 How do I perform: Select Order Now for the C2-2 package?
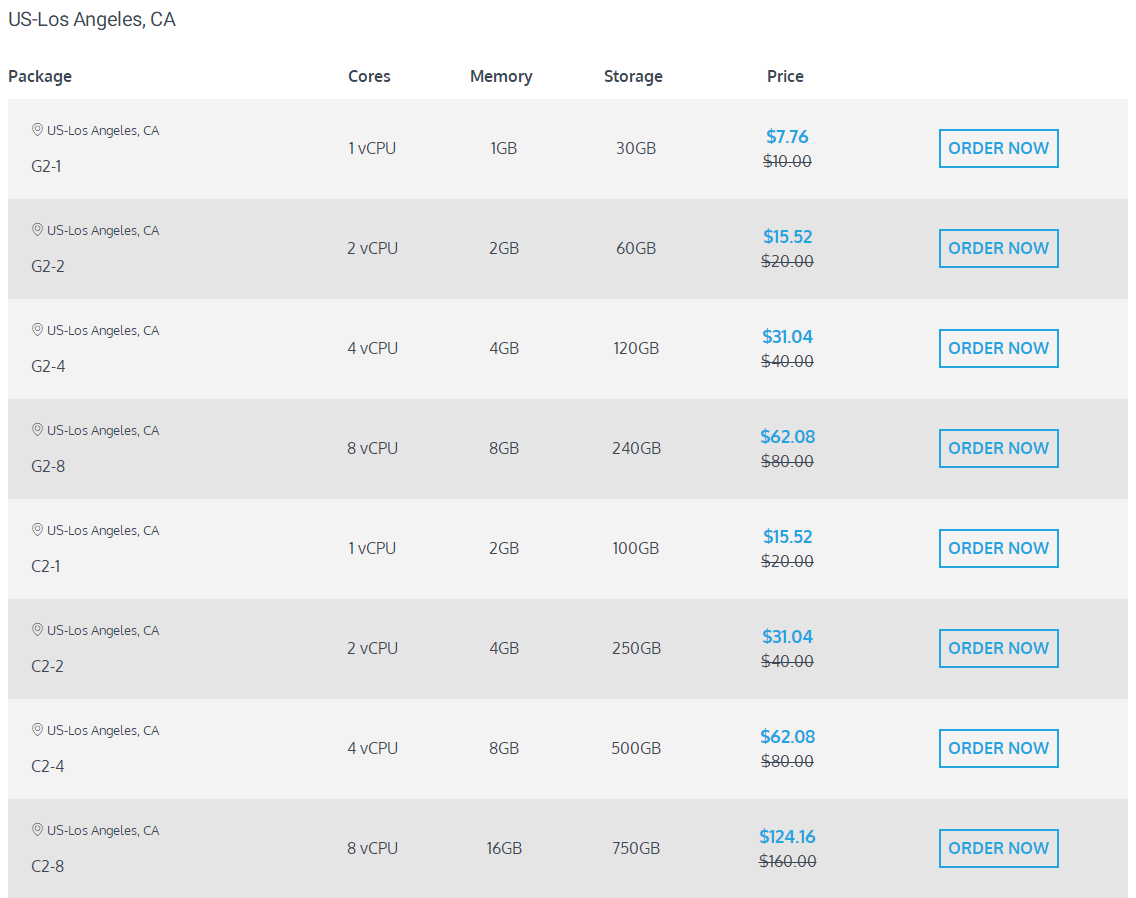click(x=998, y=648)
